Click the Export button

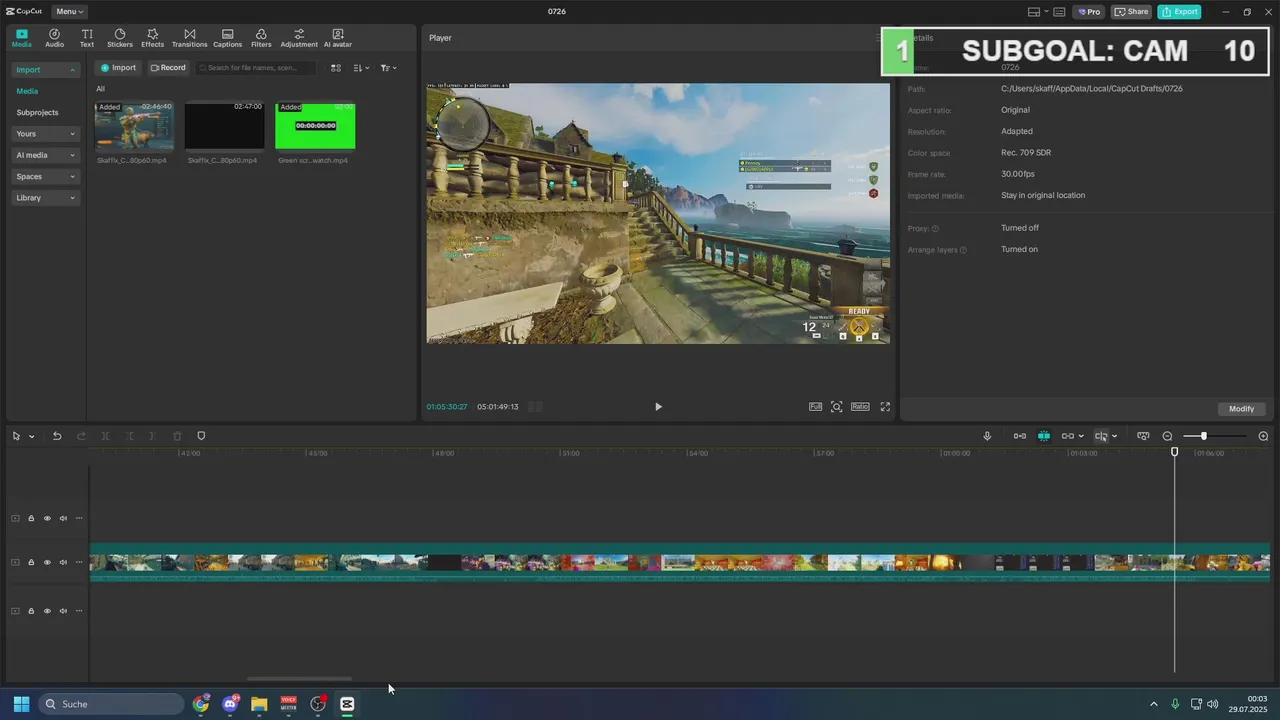point(1179,12)
